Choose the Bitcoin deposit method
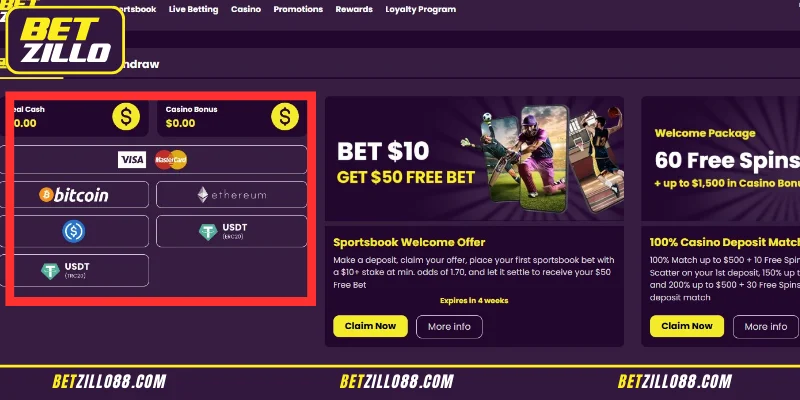The height and width of the screenshot is (400, 800). (74, 194)
